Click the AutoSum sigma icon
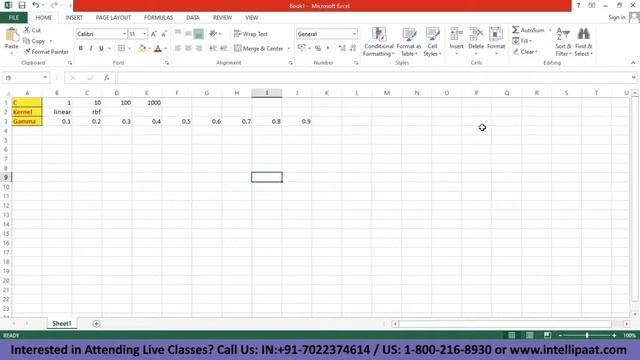Viewport: 640px width, 360px height. coord(516,30)
